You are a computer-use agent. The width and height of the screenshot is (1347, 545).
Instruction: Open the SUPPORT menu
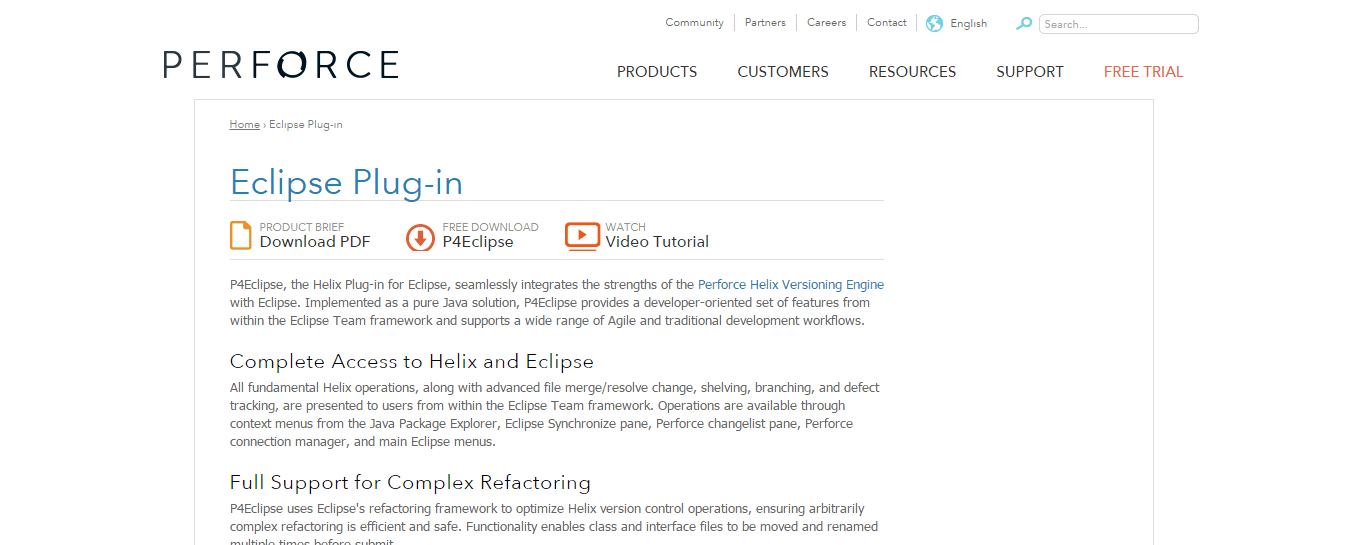click(1030, 72)
